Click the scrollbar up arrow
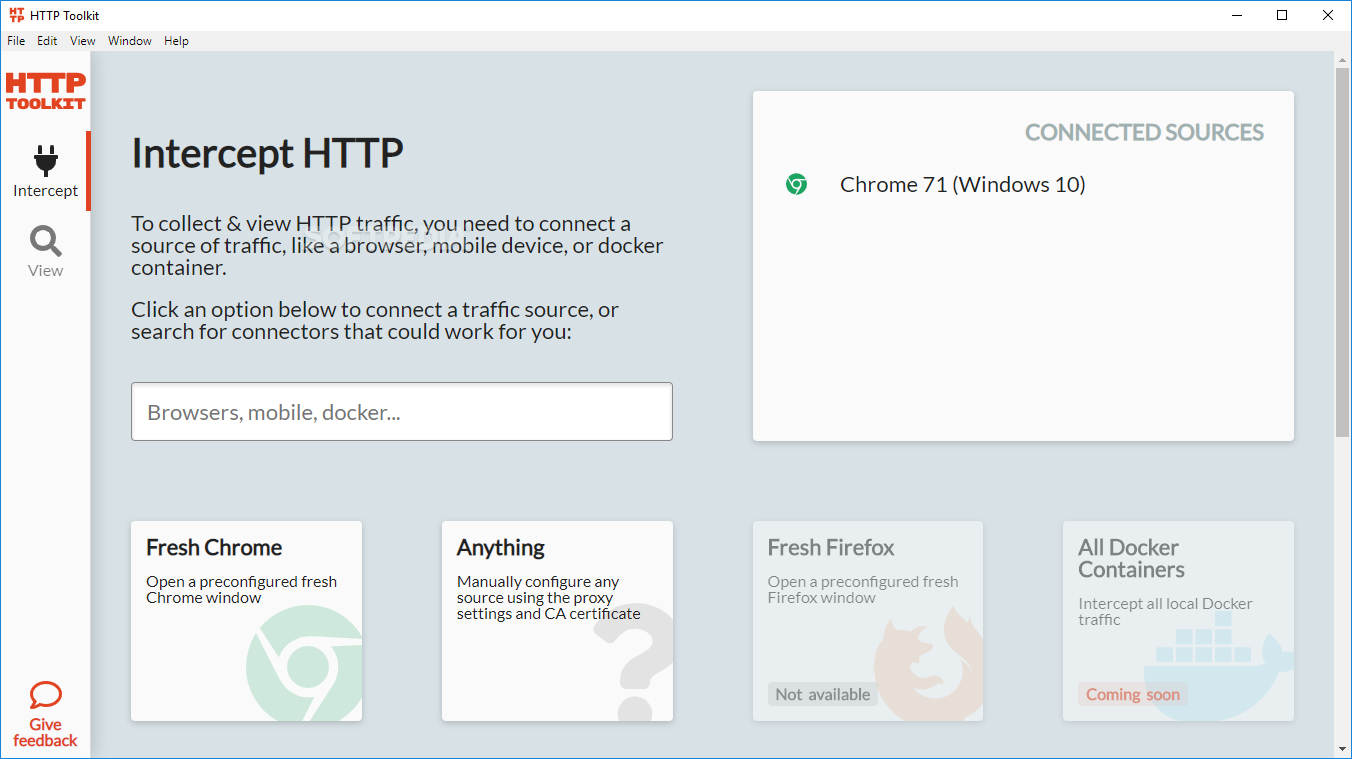Viewport: 1352px width, 759px height. [x=1343, y=60]
